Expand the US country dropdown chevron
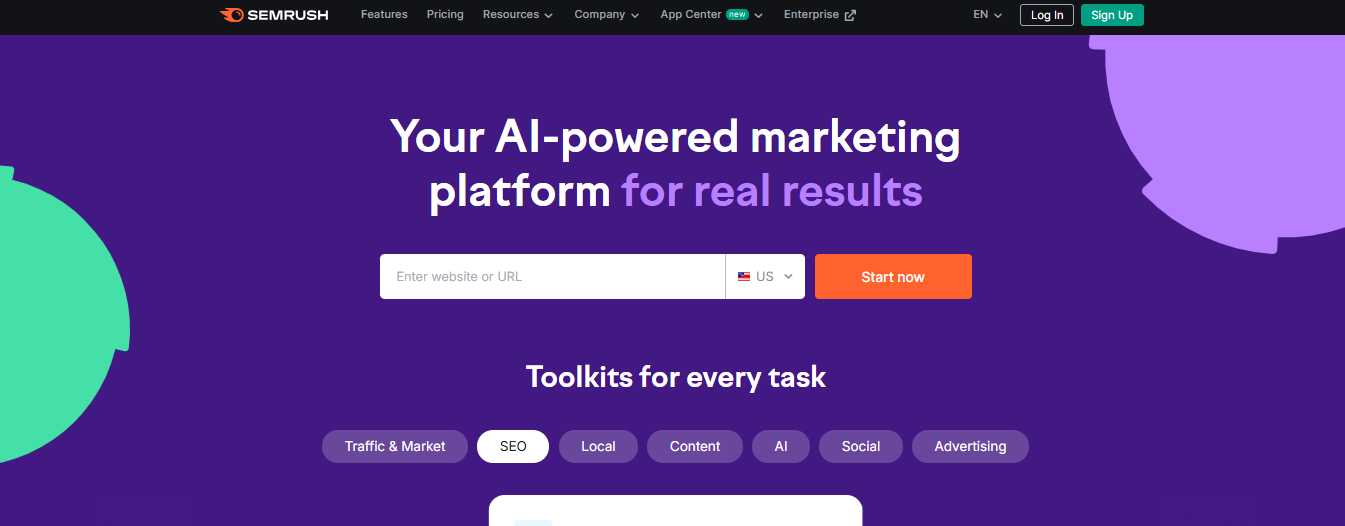 point(788,277)
